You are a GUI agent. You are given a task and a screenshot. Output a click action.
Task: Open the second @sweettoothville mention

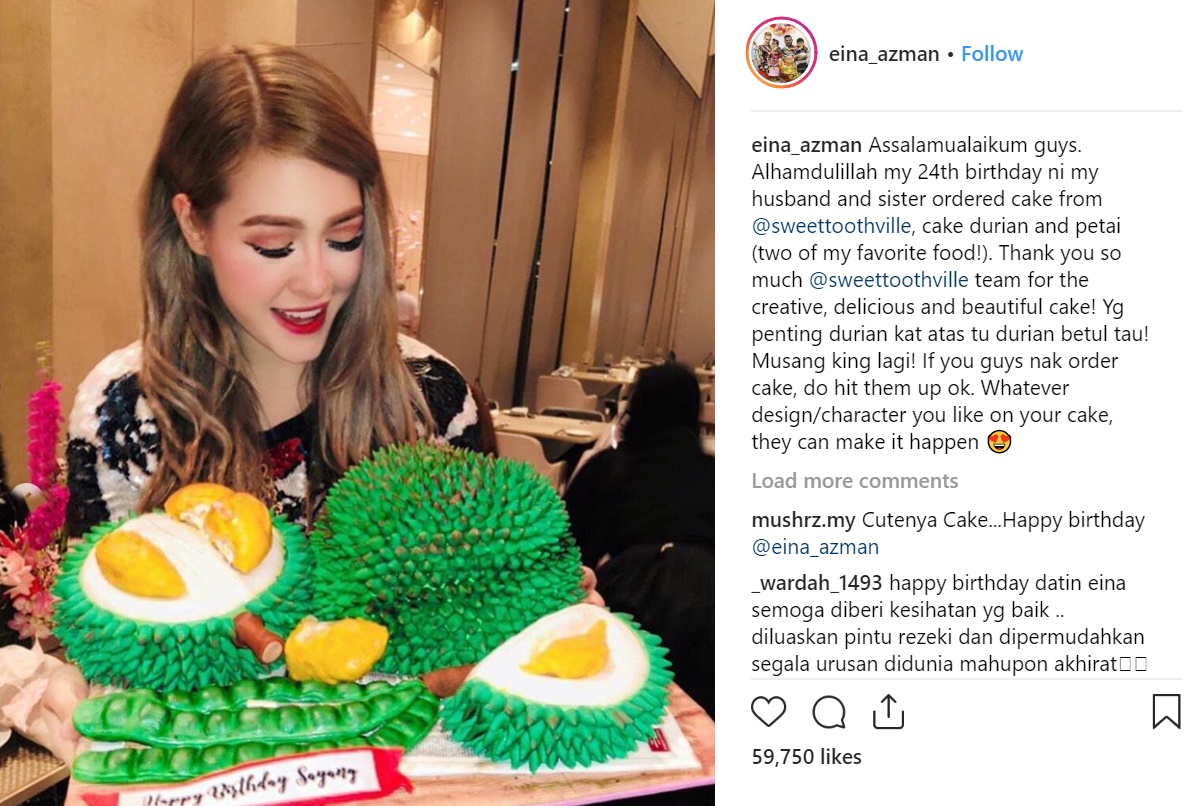(x=888, y=280)
